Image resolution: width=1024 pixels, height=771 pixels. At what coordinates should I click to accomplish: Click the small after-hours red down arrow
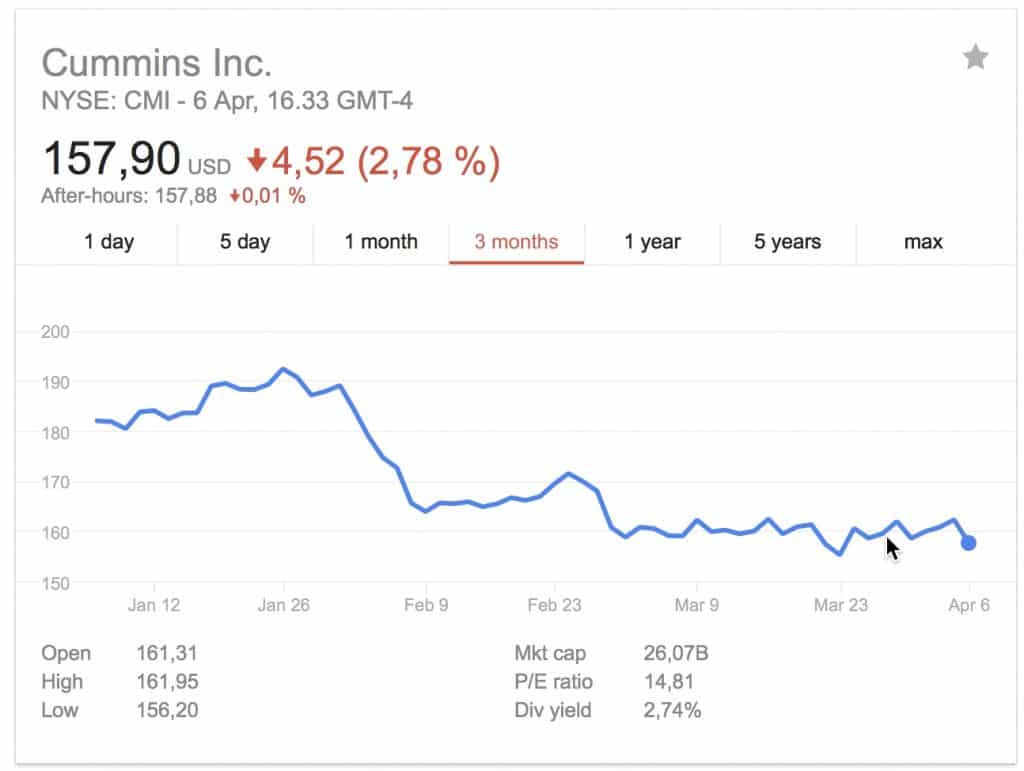point(235,197)
